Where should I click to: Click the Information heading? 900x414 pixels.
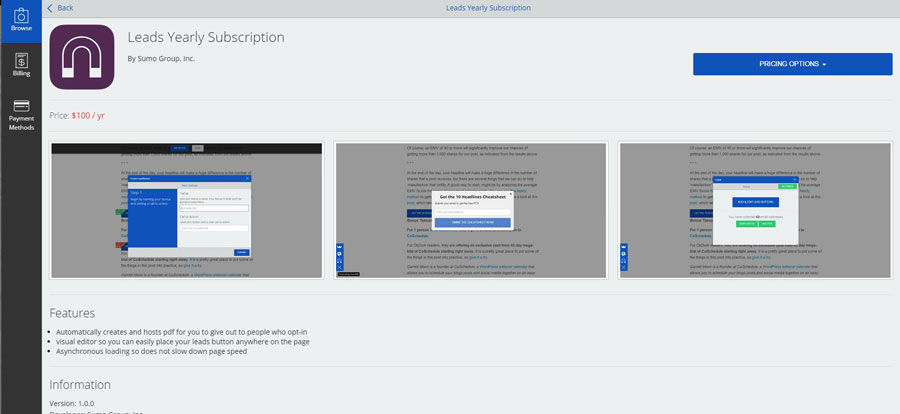point(80,385)
